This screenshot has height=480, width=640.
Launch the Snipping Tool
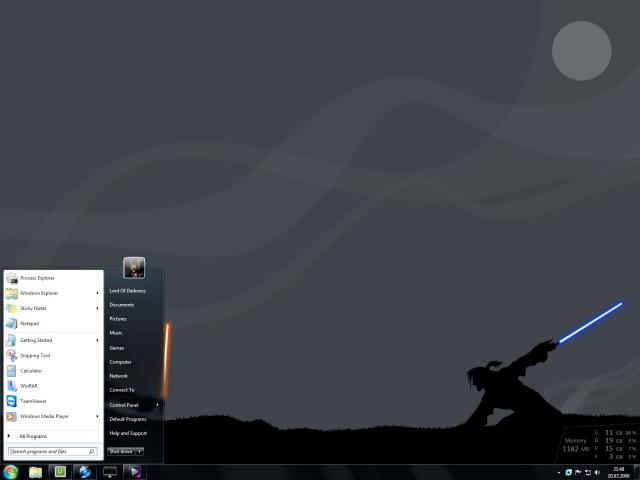click(x=53, y=356)
